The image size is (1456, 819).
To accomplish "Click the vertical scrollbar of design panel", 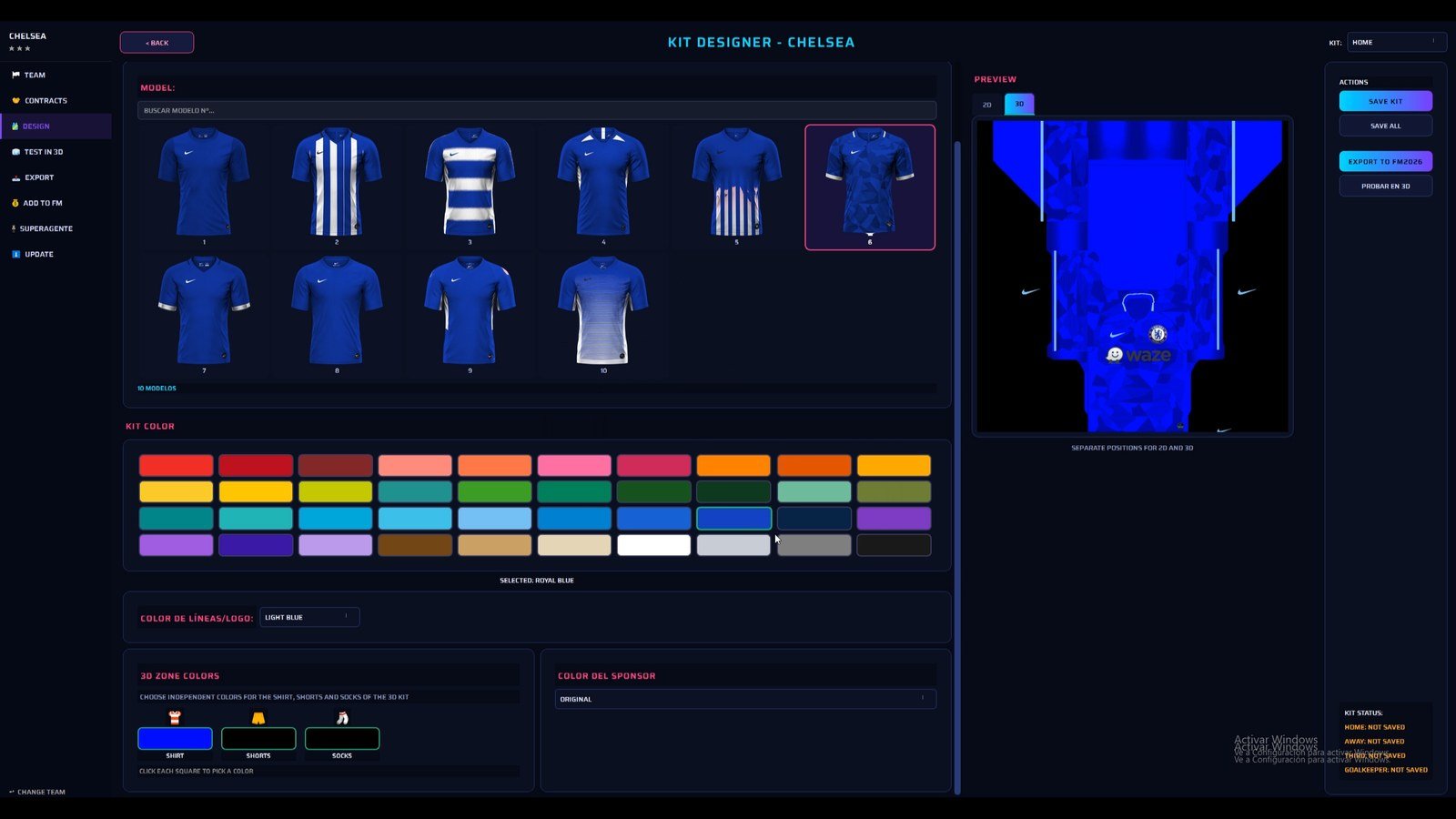I will coord(956,466).
